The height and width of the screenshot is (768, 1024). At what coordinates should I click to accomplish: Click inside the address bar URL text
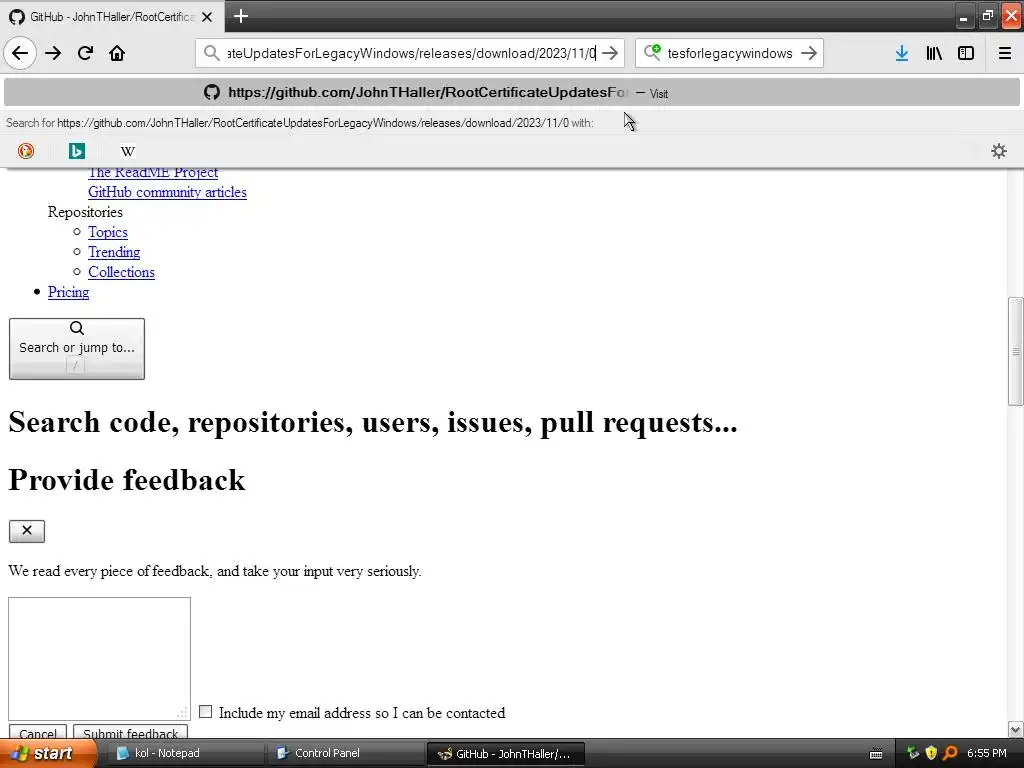coord(411,53)
